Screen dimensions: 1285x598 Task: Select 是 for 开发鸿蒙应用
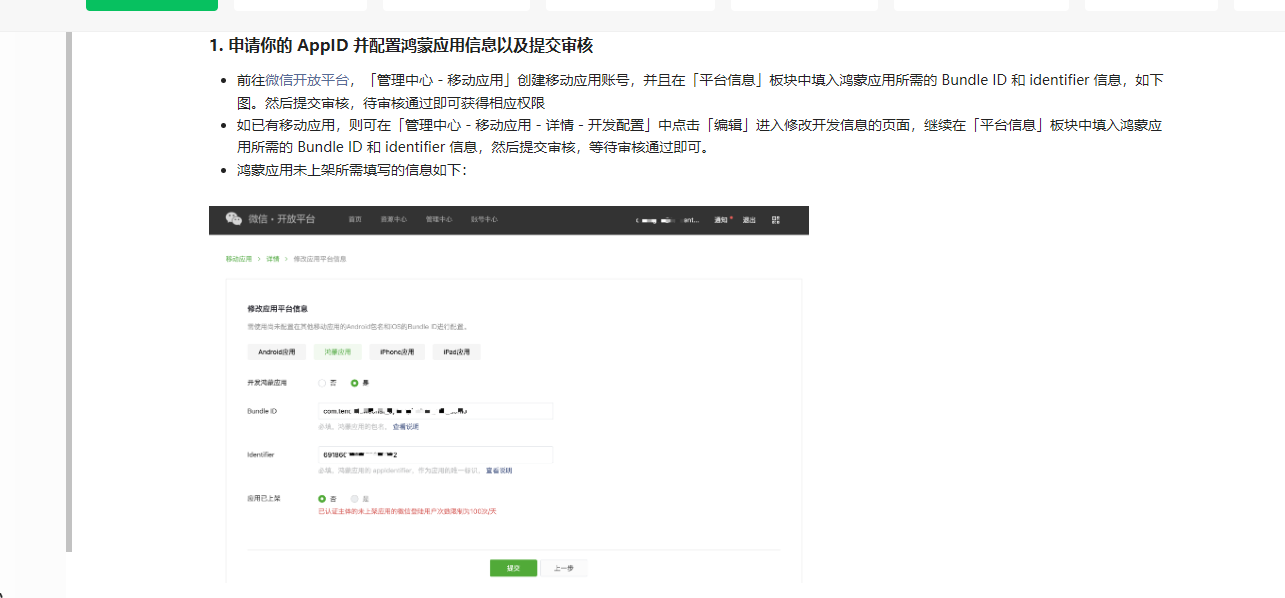pos(354,383)
